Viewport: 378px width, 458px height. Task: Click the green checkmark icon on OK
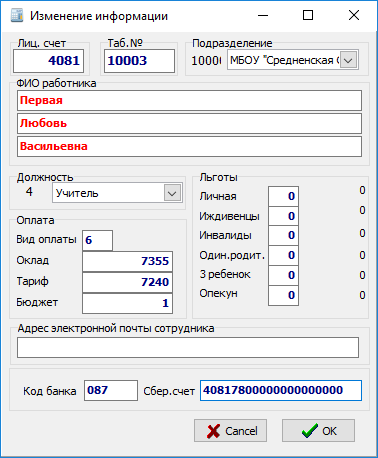tap(310, 431)
